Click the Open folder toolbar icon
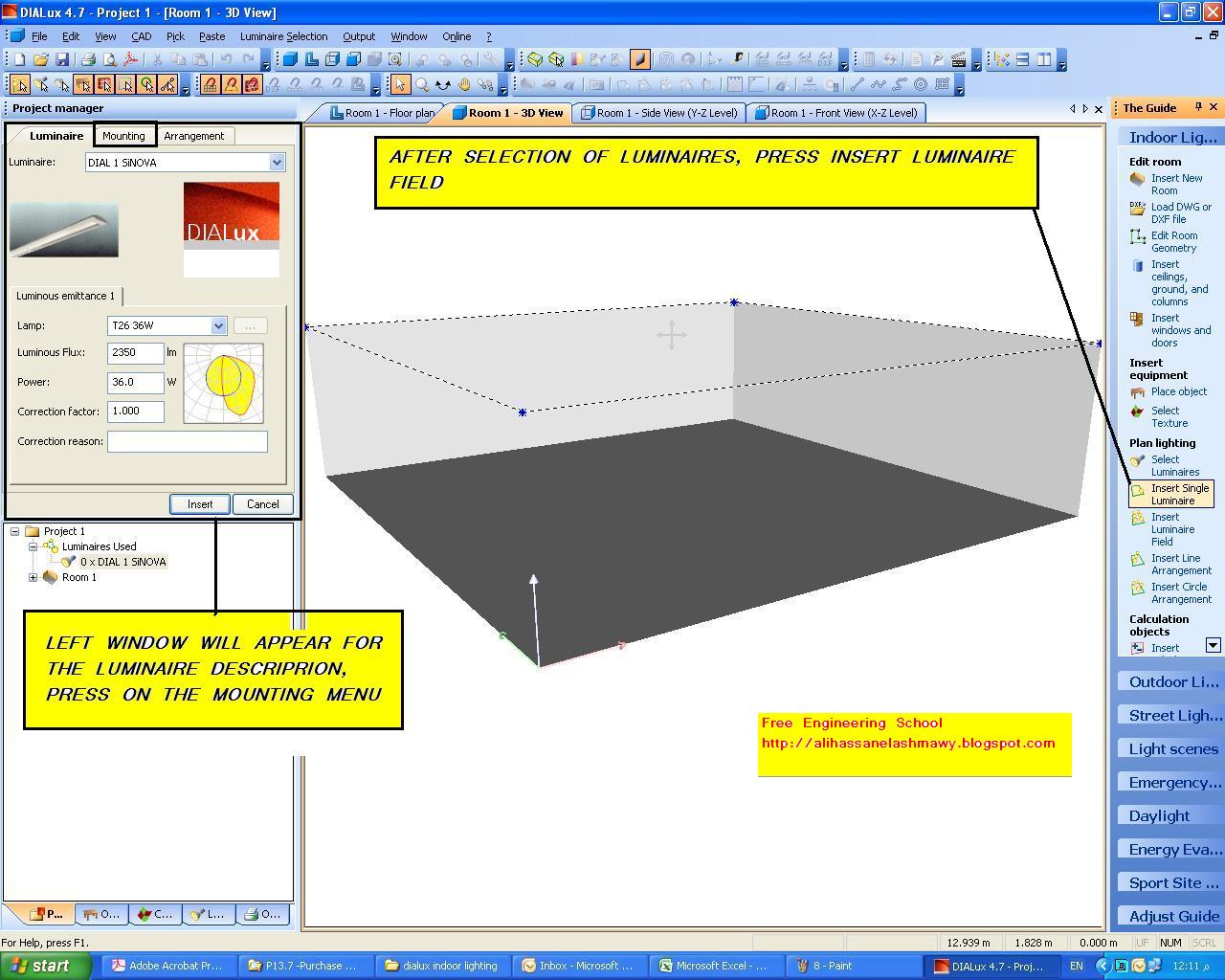The height and width of the screenshot is (980, 1225). tap(40, 59)
